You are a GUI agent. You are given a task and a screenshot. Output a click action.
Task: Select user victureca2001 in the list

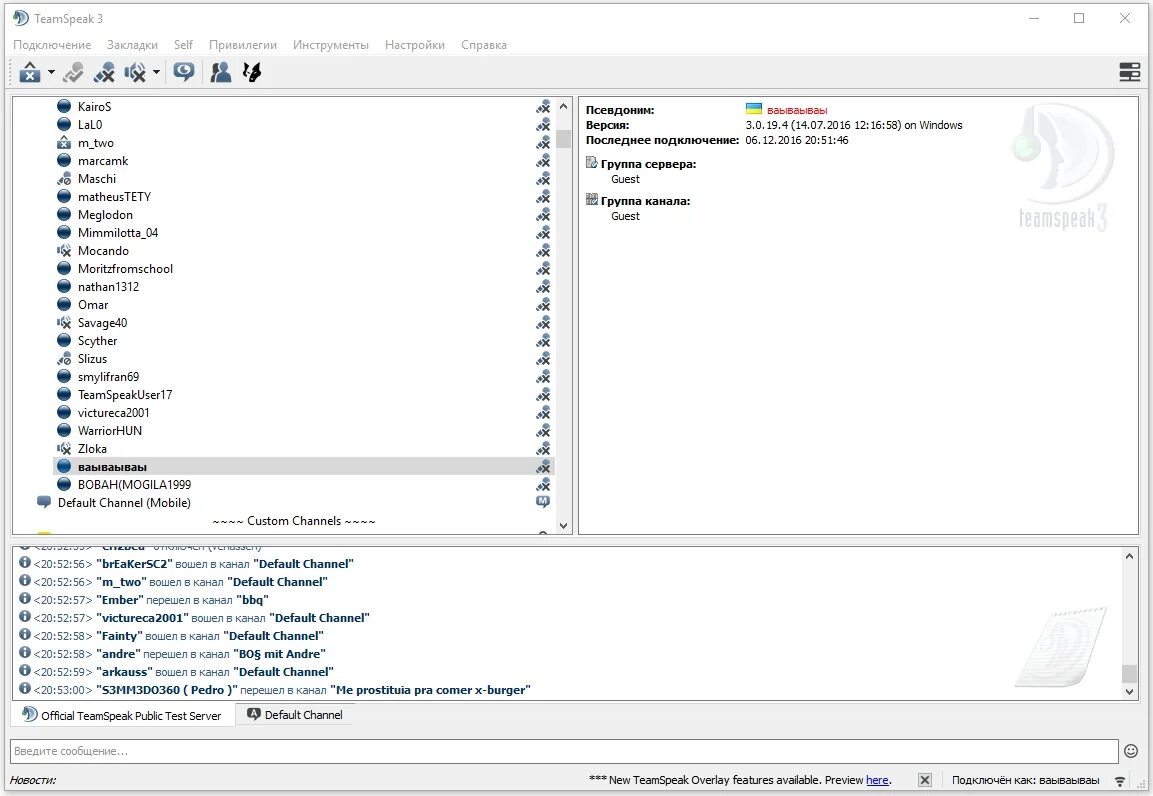click(113, 413)
